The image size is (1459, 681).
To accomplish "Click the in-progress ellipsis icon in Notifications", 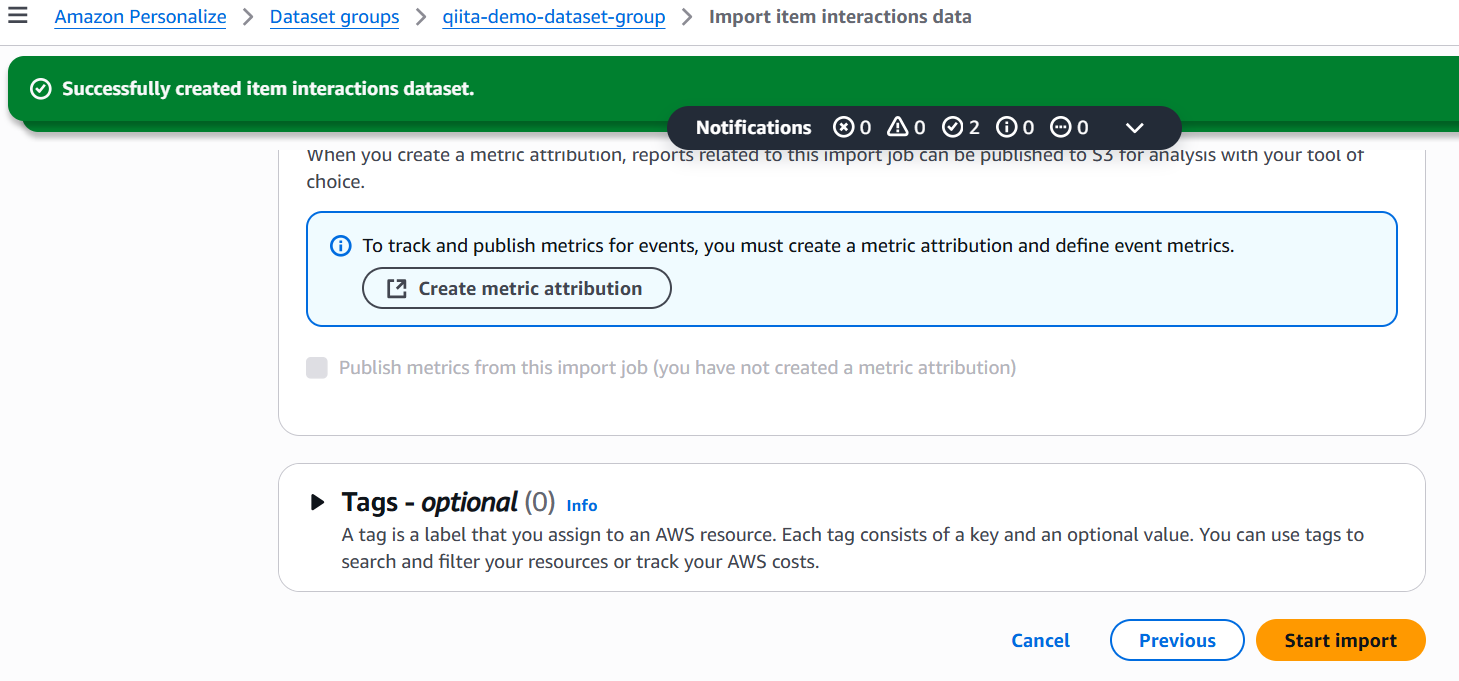I will [1061, 127].
